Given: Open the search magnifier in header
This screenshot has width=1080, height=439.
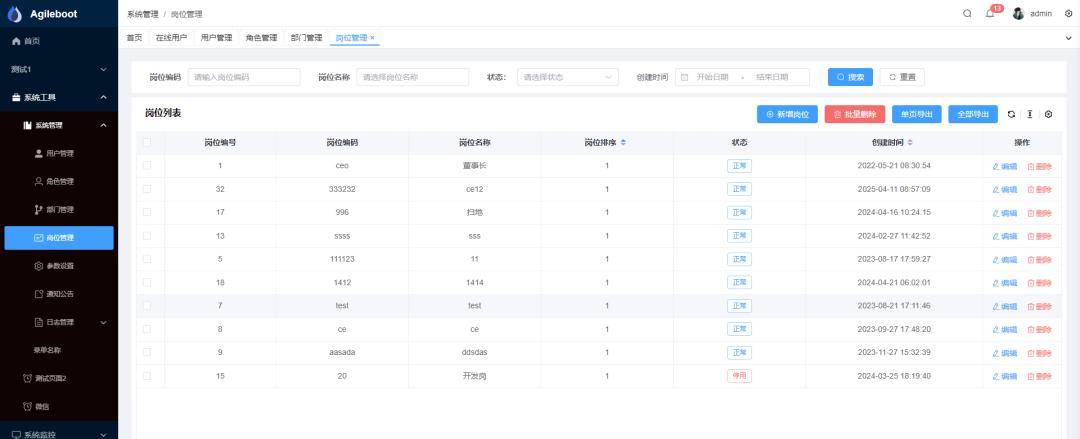Looking at the screenshot, I should [968, 14].
